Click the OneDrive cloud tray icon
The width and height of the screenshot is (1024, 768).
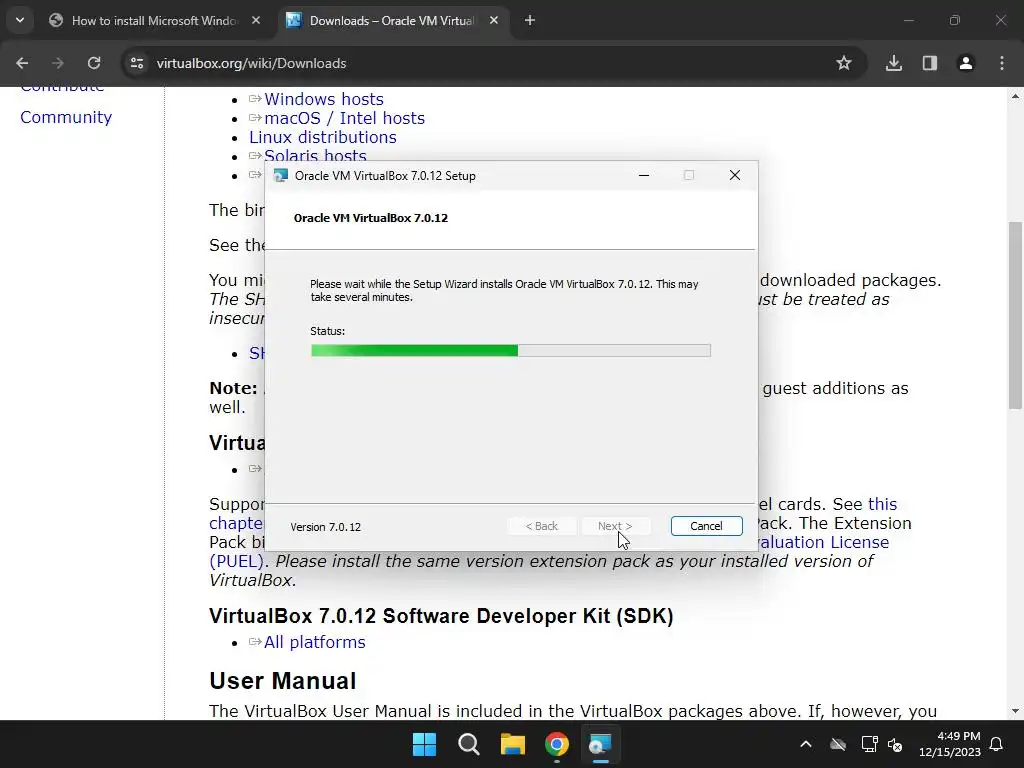click(838, 744)
